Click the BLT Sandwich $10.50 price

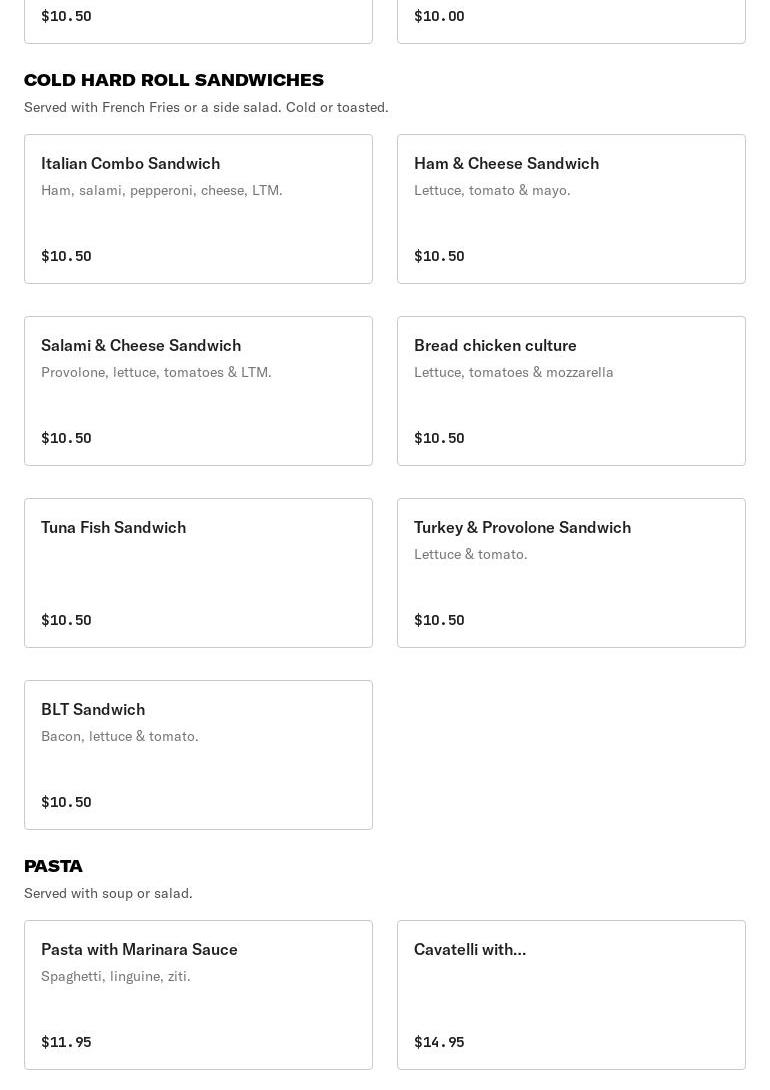66,802
